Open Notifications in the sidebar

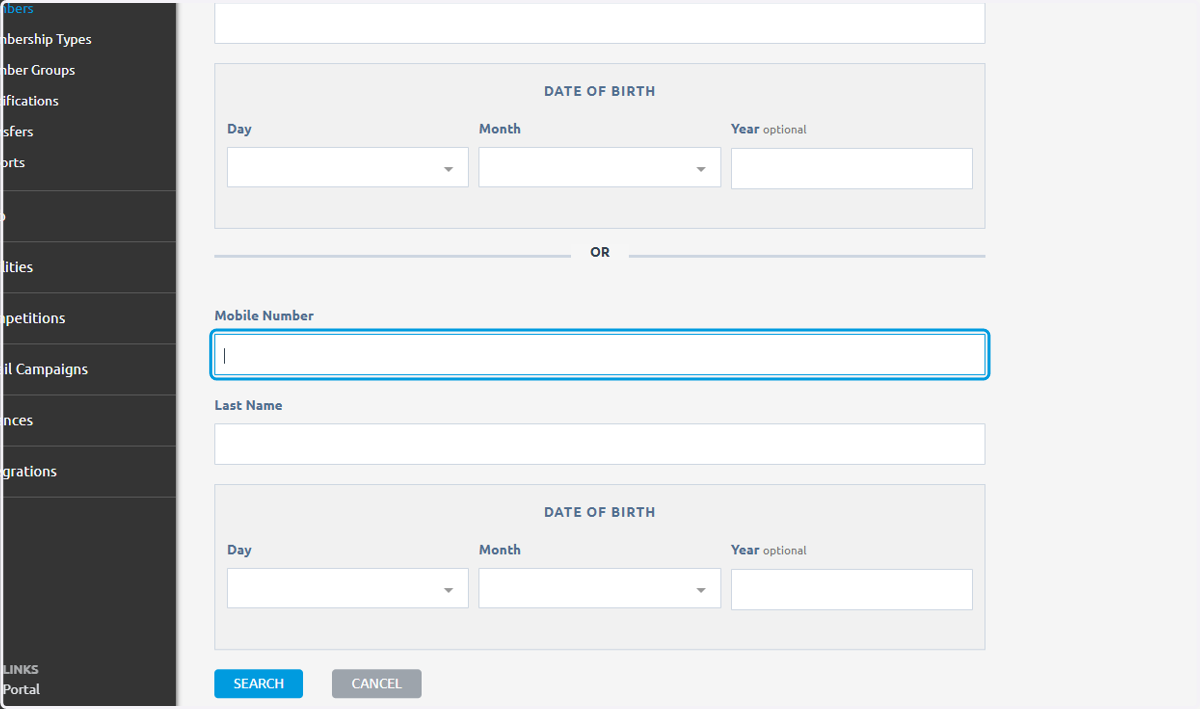30,101
